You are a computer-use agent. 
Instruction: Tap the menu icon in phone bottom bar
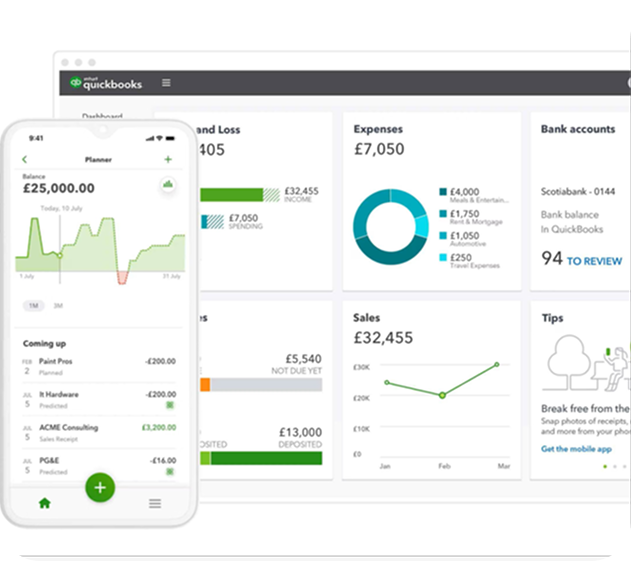point(155,503)
